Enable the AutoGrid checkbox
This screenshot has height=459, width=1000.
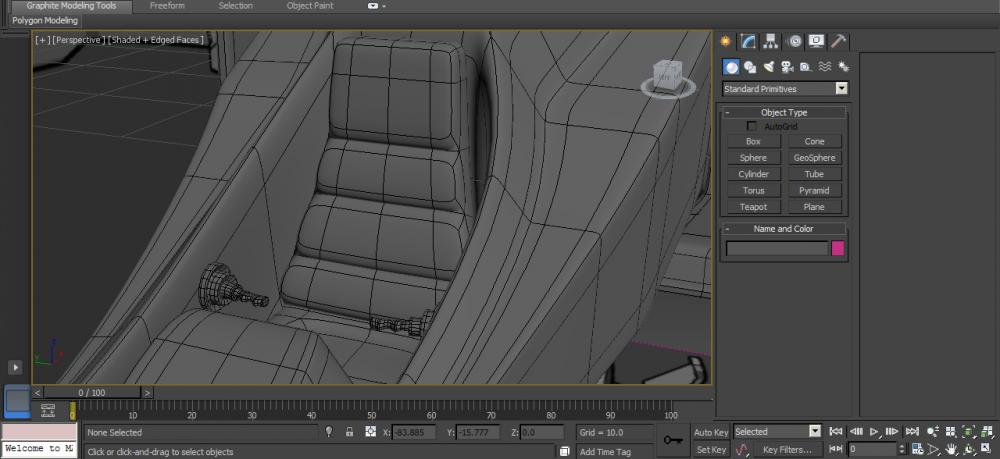coord(752,127)
